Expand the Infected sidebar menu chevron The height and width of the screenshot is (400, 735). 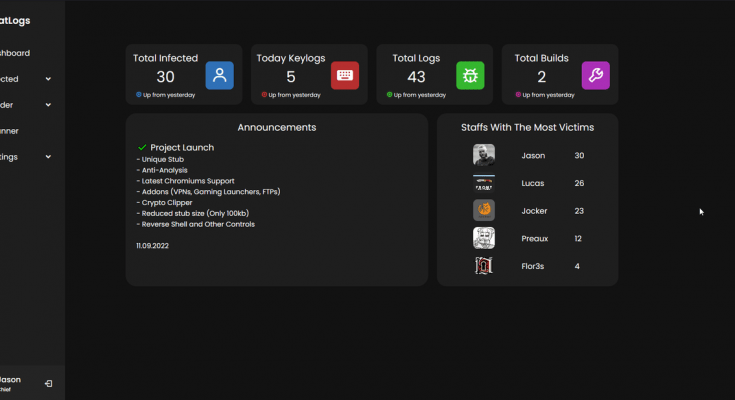coord(48,79)
